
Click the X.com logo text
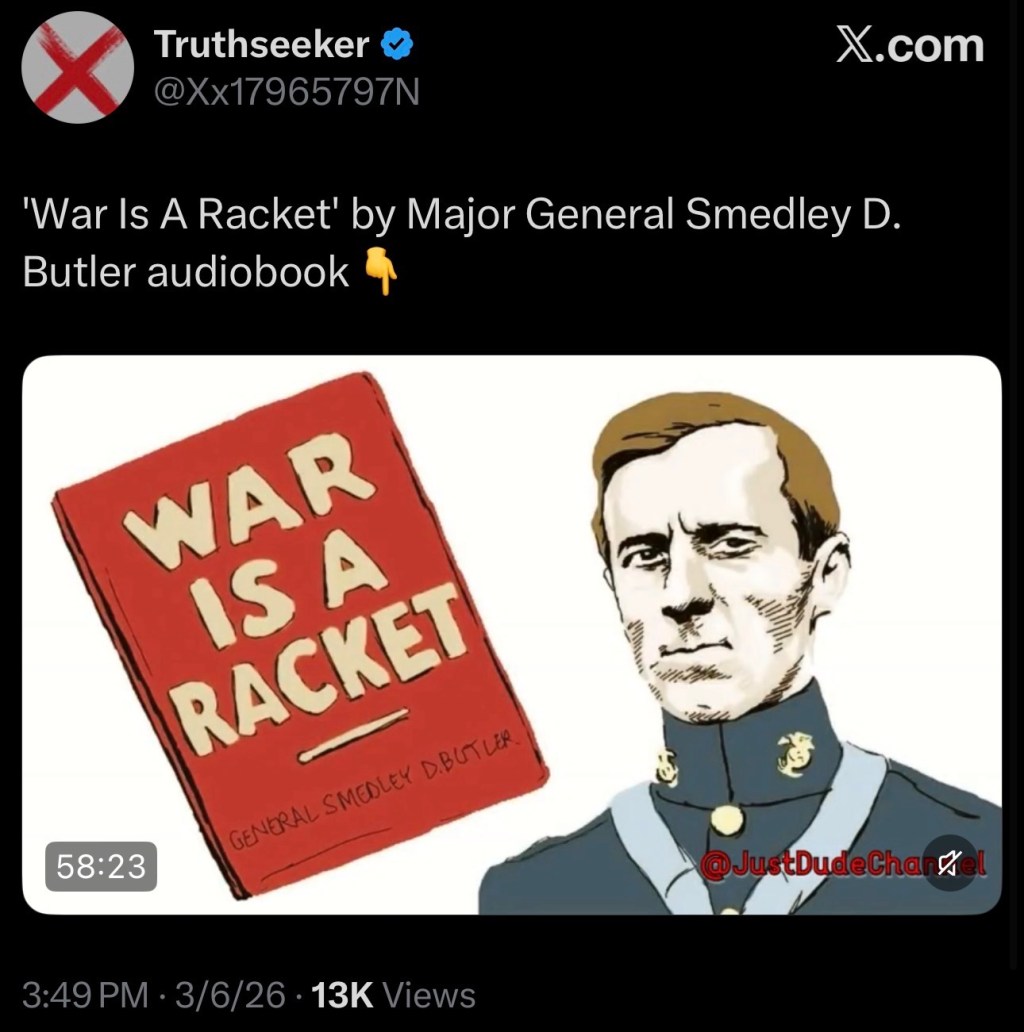coord(909,46)
